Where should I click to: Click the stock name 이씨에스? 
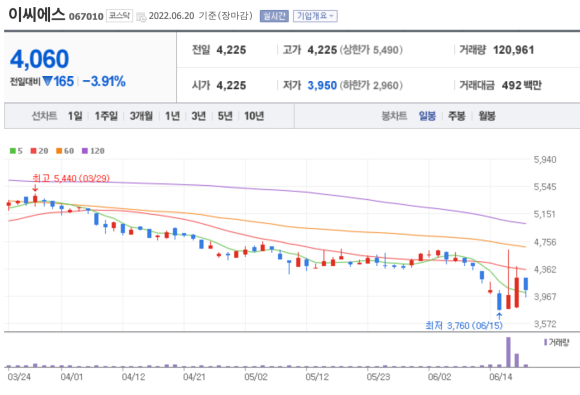[37, 15]
